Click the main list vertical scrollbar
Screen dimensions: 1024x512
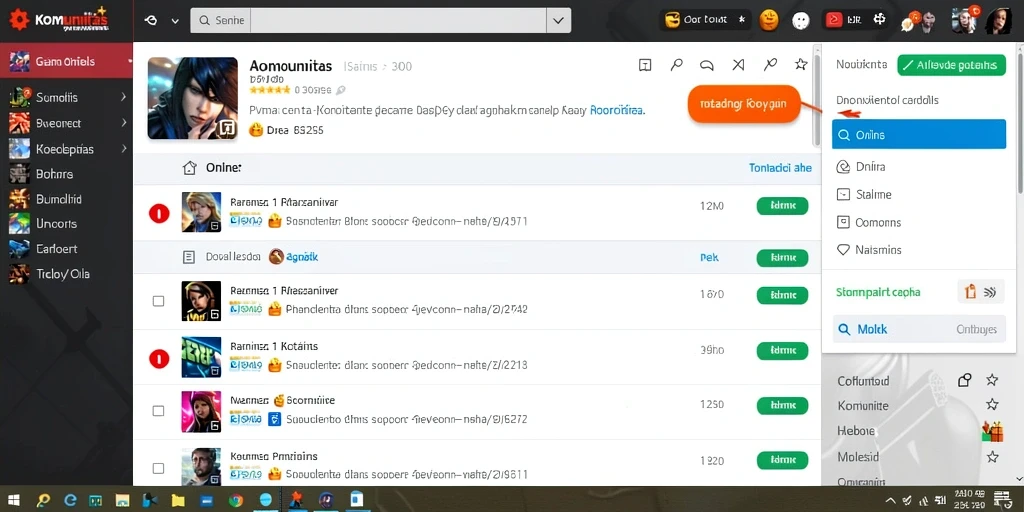tap(816, 97)
